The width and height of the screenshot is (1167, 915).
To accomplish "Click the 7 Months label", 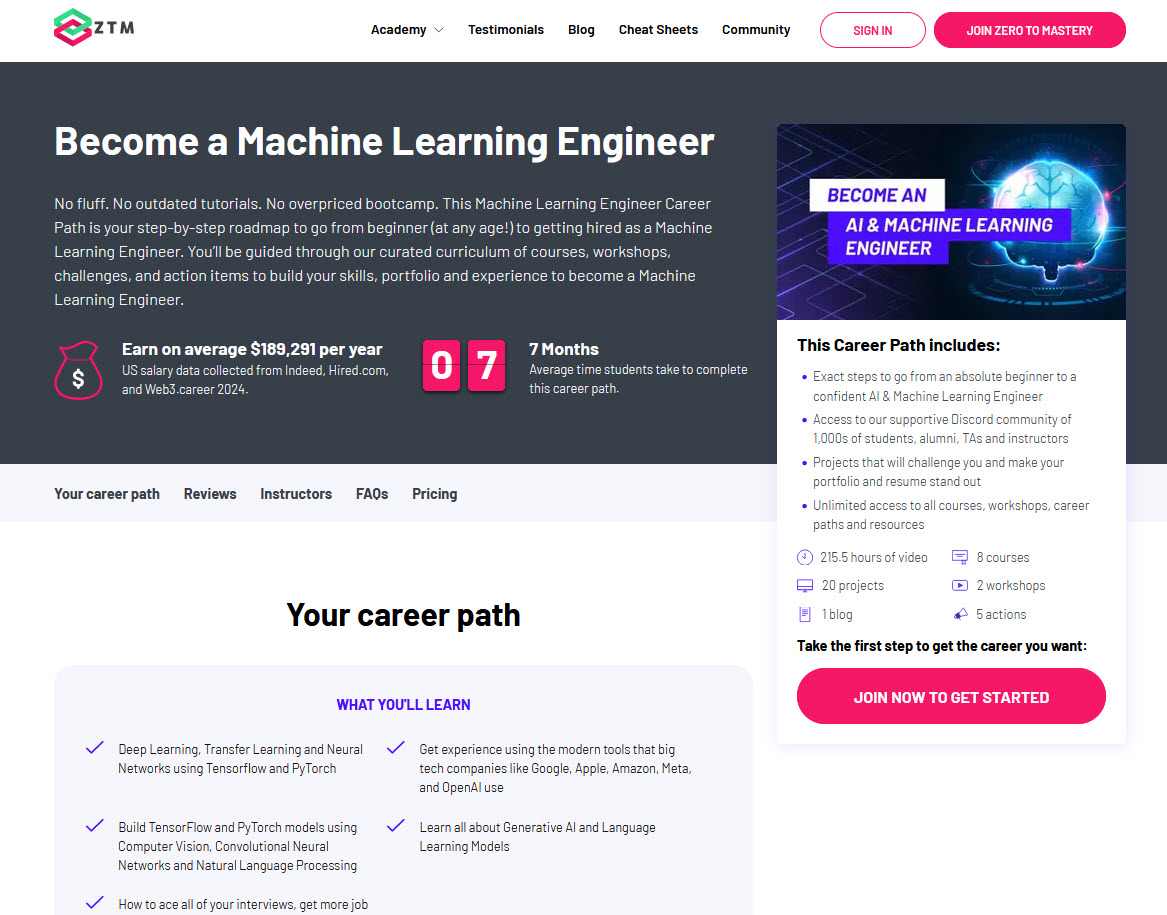I will tap(564, 349).
